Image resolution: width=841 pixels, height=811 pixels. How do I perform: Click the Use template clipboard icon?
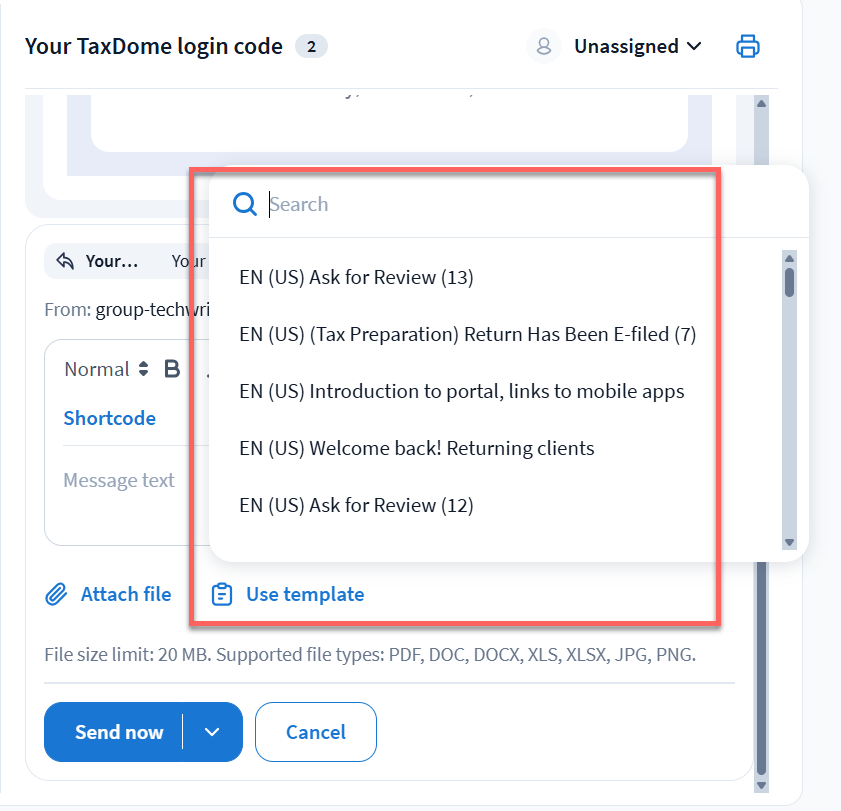tap(222, 595)
